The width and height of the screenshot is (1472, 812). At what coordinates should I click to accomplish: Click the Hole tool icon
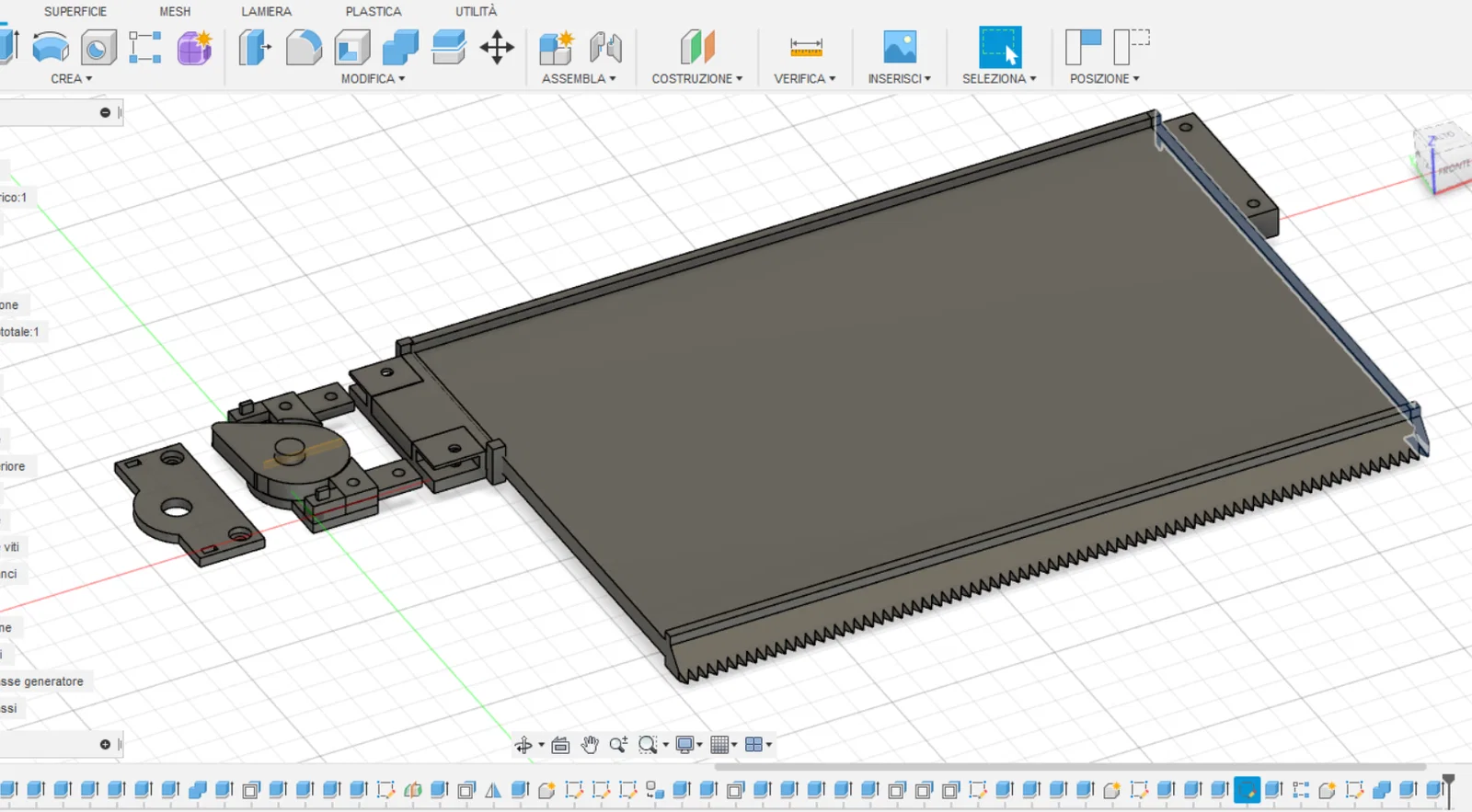coord(98,47)
